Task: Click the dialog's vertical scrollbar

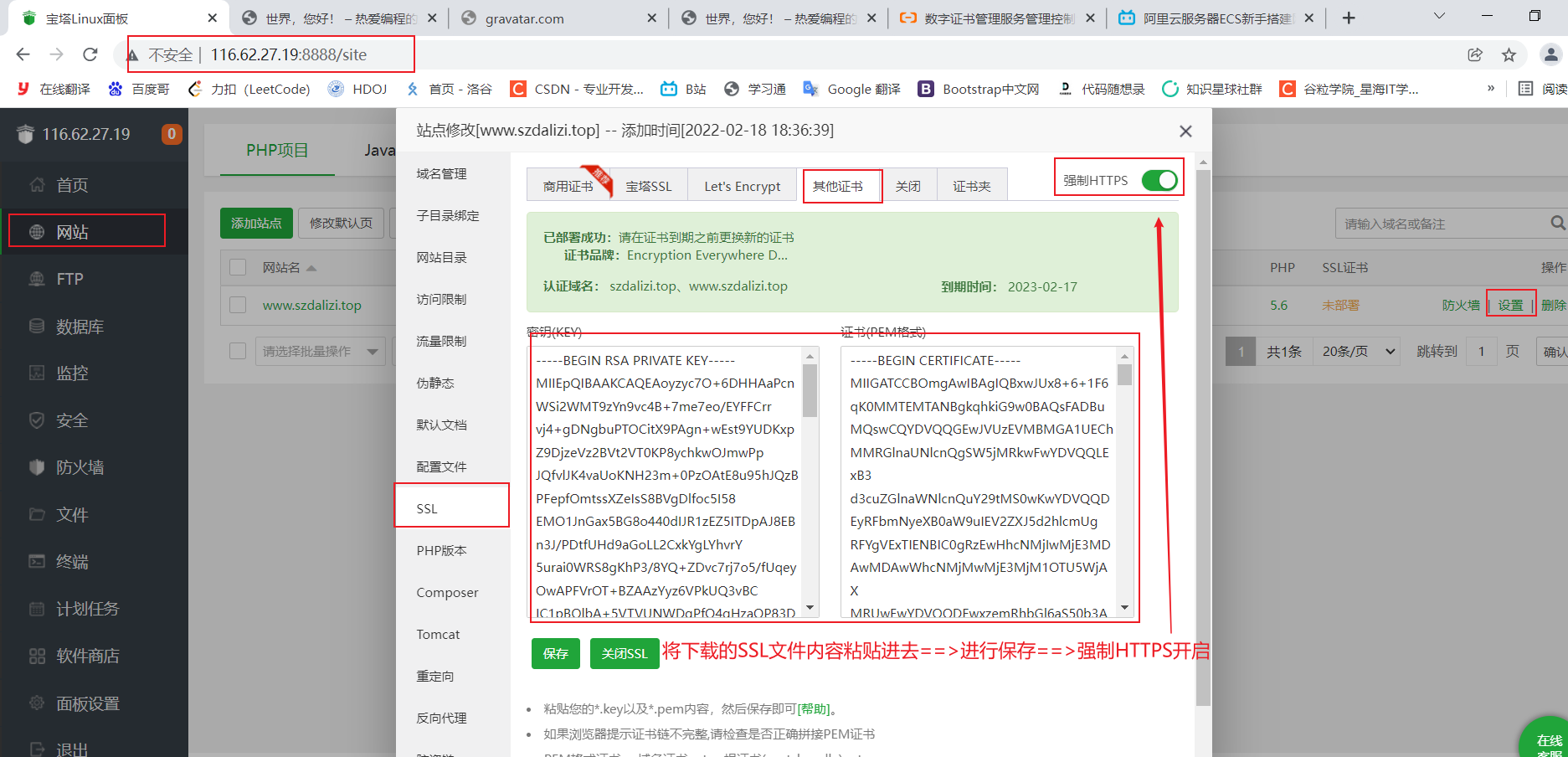Action: (1203, 437)
